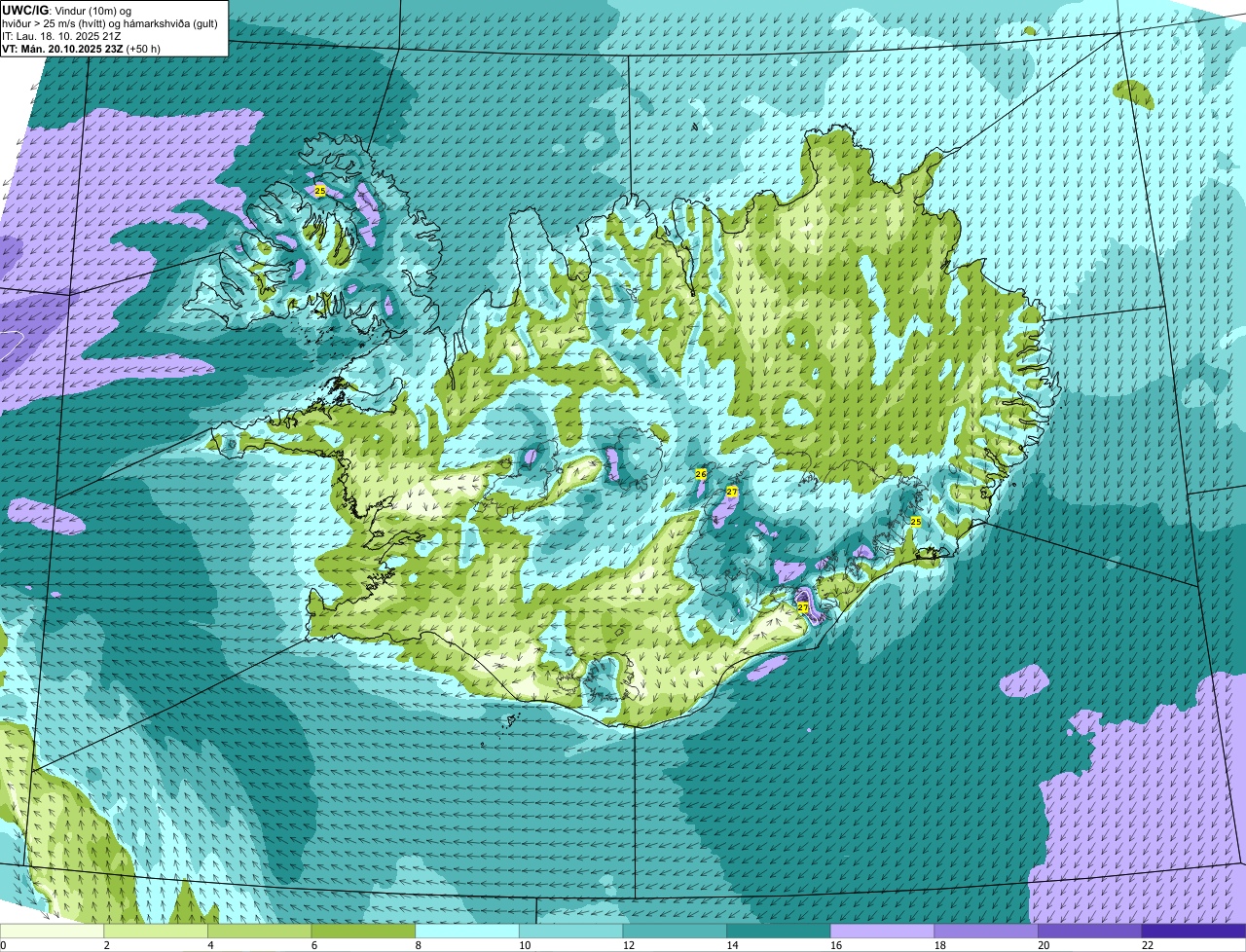Click the legend scale label '10'
Screen dimensions: 1246x952
(x=525, y=945)
